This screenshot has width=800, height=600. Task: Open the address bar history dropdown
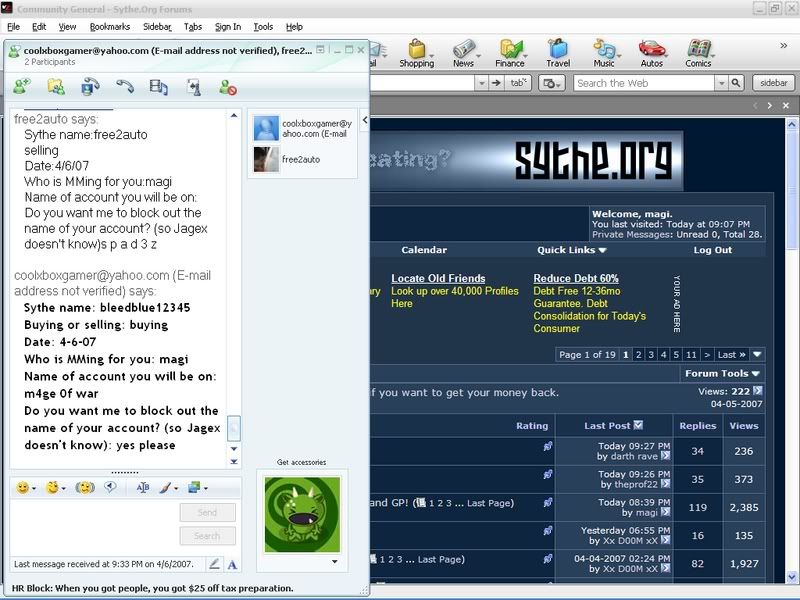tap(481, 83)
